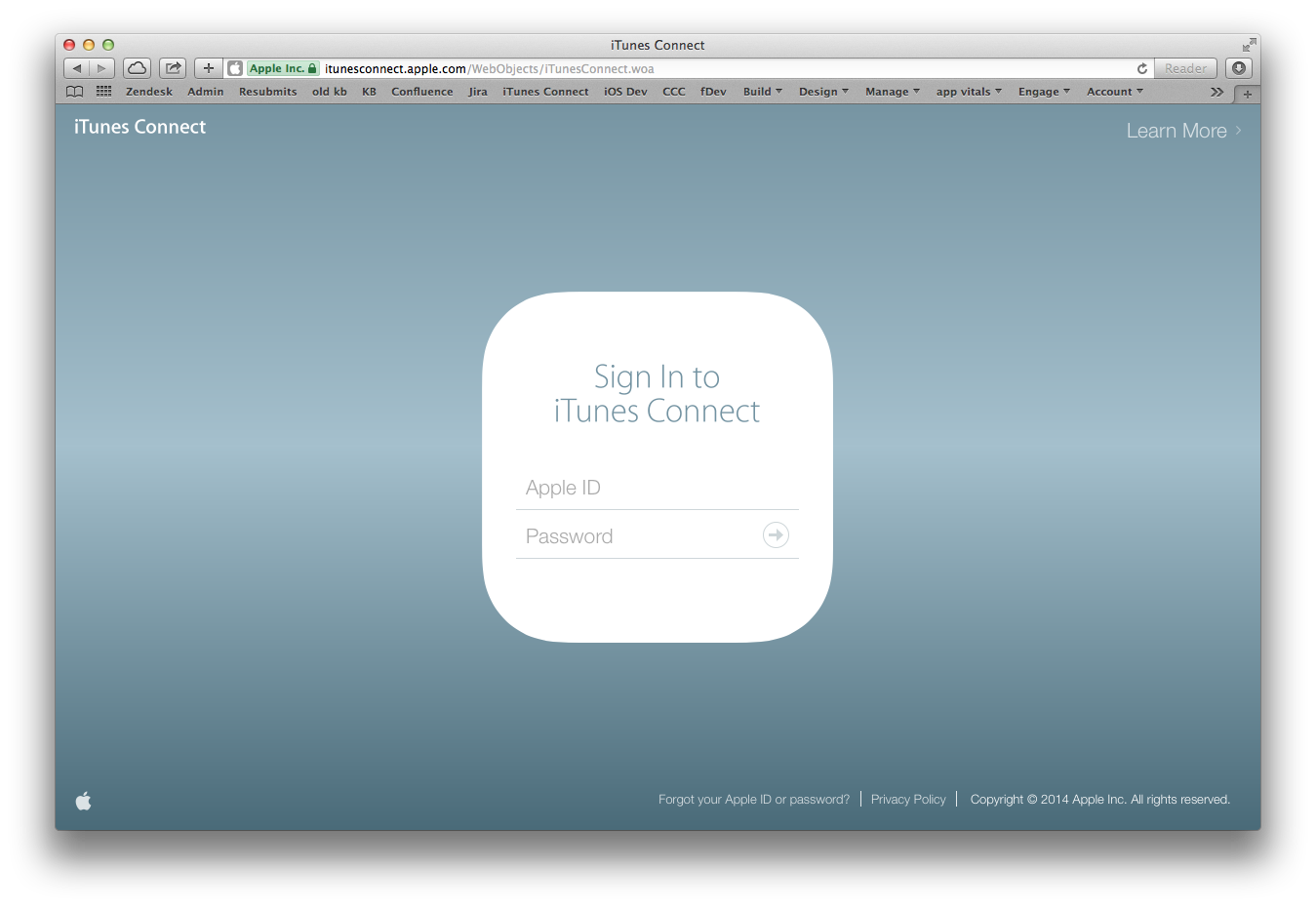
Task: Open the Downloads arrow icon
Action: pos(1239,68)
